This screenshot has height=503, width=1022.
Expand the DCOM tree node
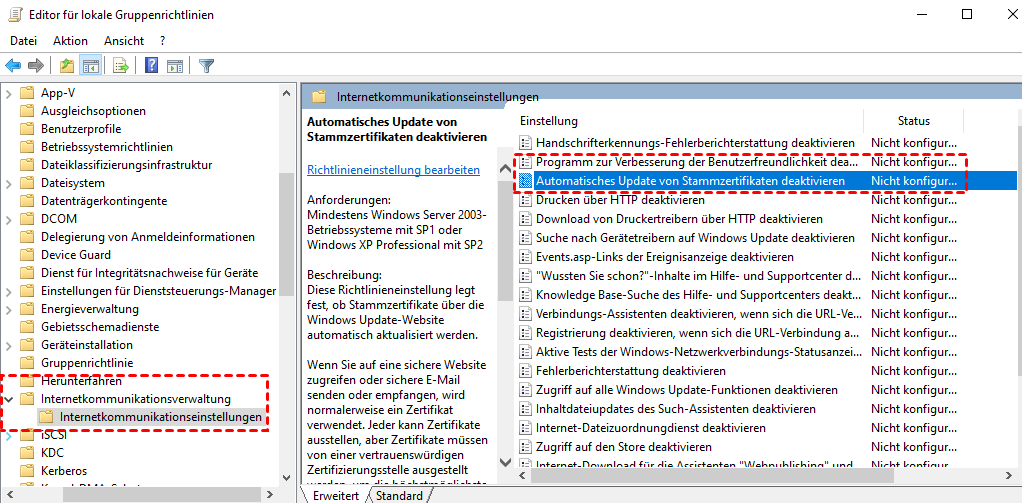pos(9,219)
